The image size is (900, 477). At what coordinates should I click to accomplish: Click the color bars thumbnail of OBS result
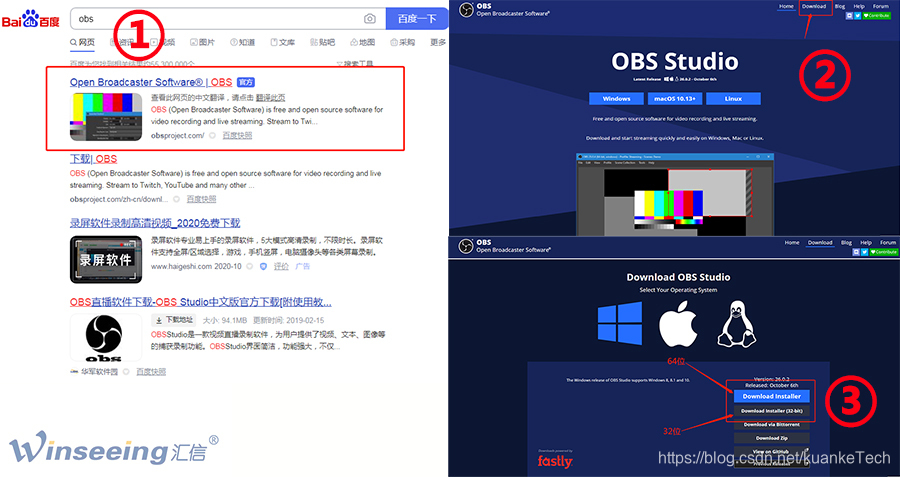click(106, 117)
